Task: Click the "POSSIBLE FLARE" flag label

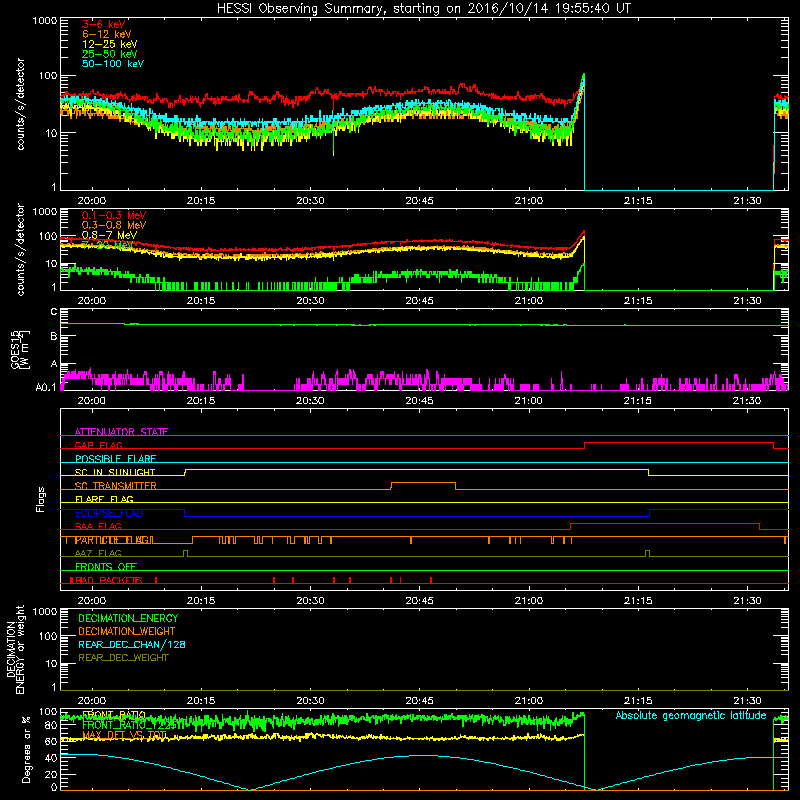Action: point(115,459)
